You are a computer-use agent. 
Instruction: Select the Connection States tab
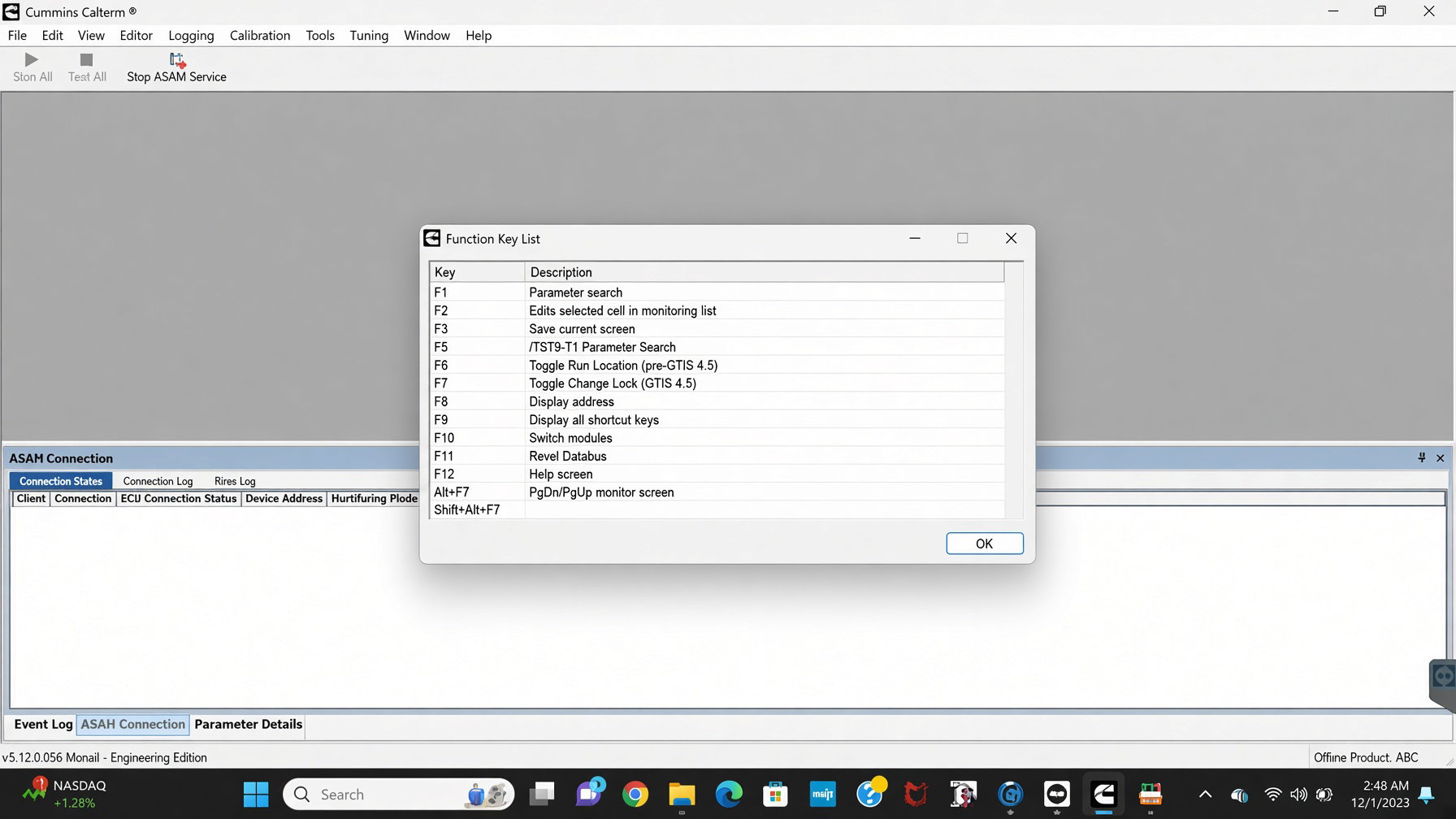click(x=61, y=481)
